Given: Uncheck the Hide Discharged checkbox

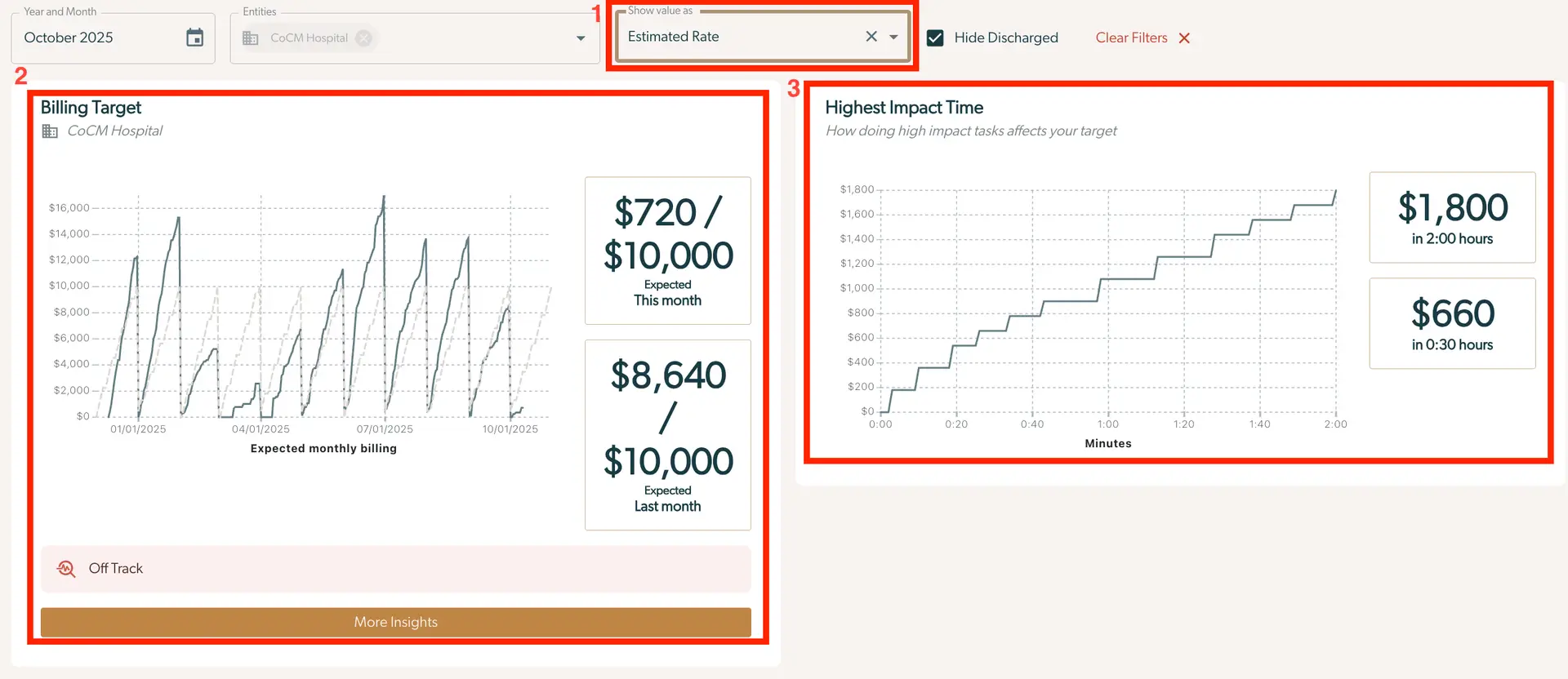Looking at the screenshot, I should click(x=935, y=38).
